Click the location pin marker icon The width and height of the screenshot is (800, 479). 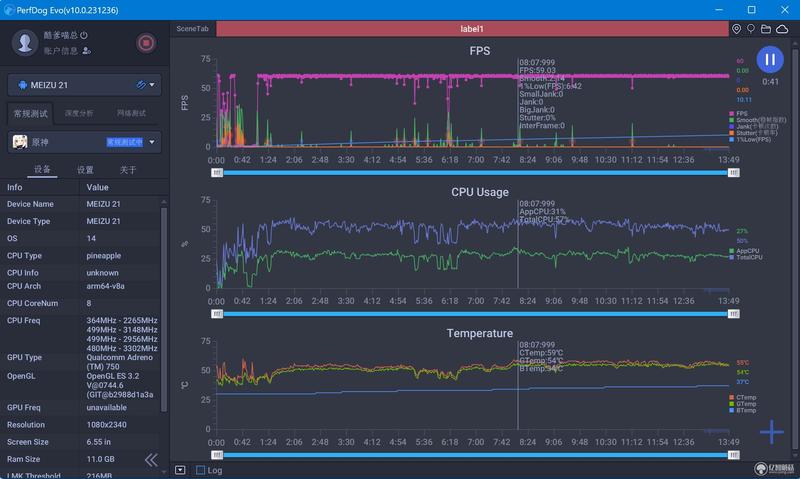[x=736, y=29]
